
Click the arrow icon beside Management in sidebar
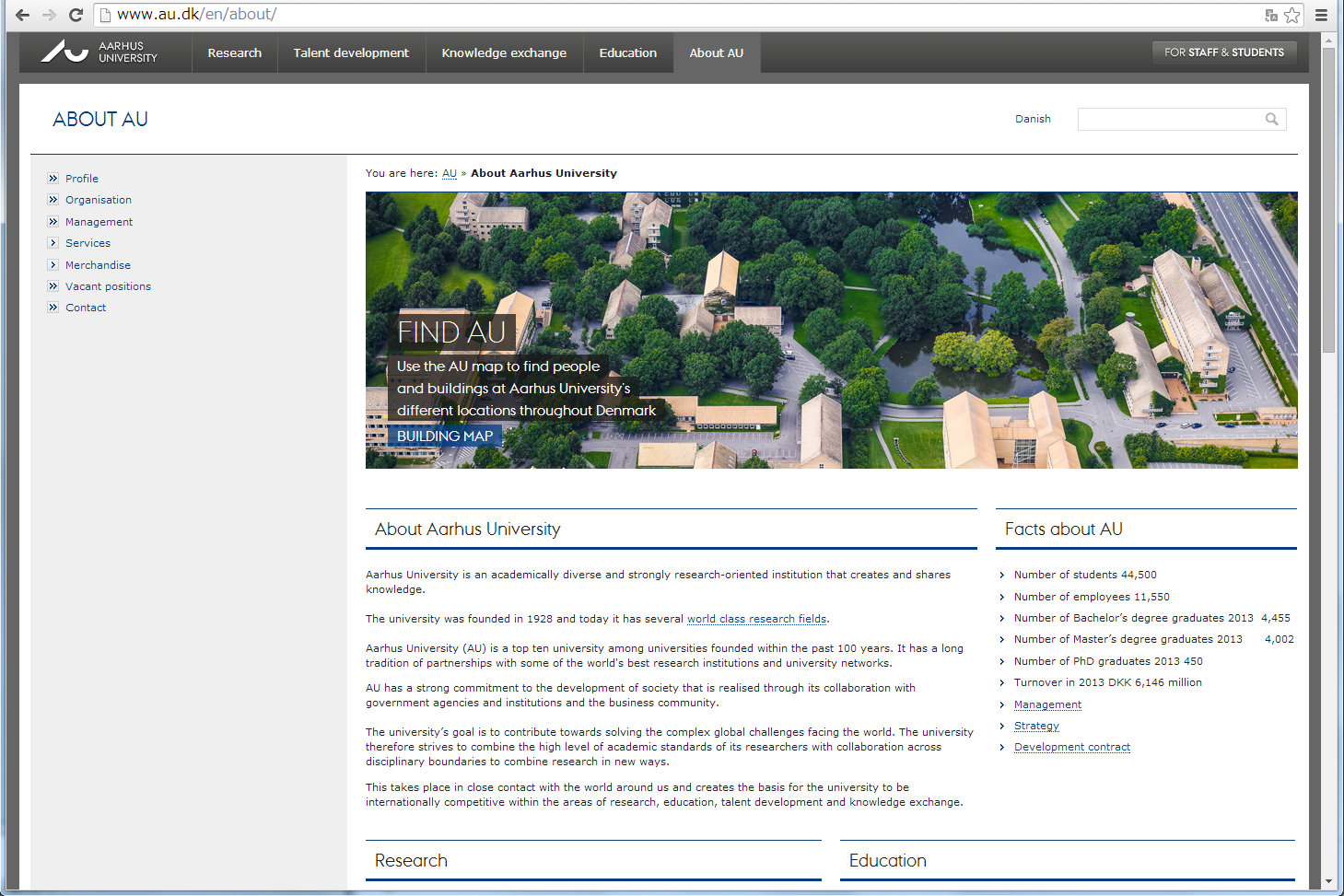(x=53, y=222)
